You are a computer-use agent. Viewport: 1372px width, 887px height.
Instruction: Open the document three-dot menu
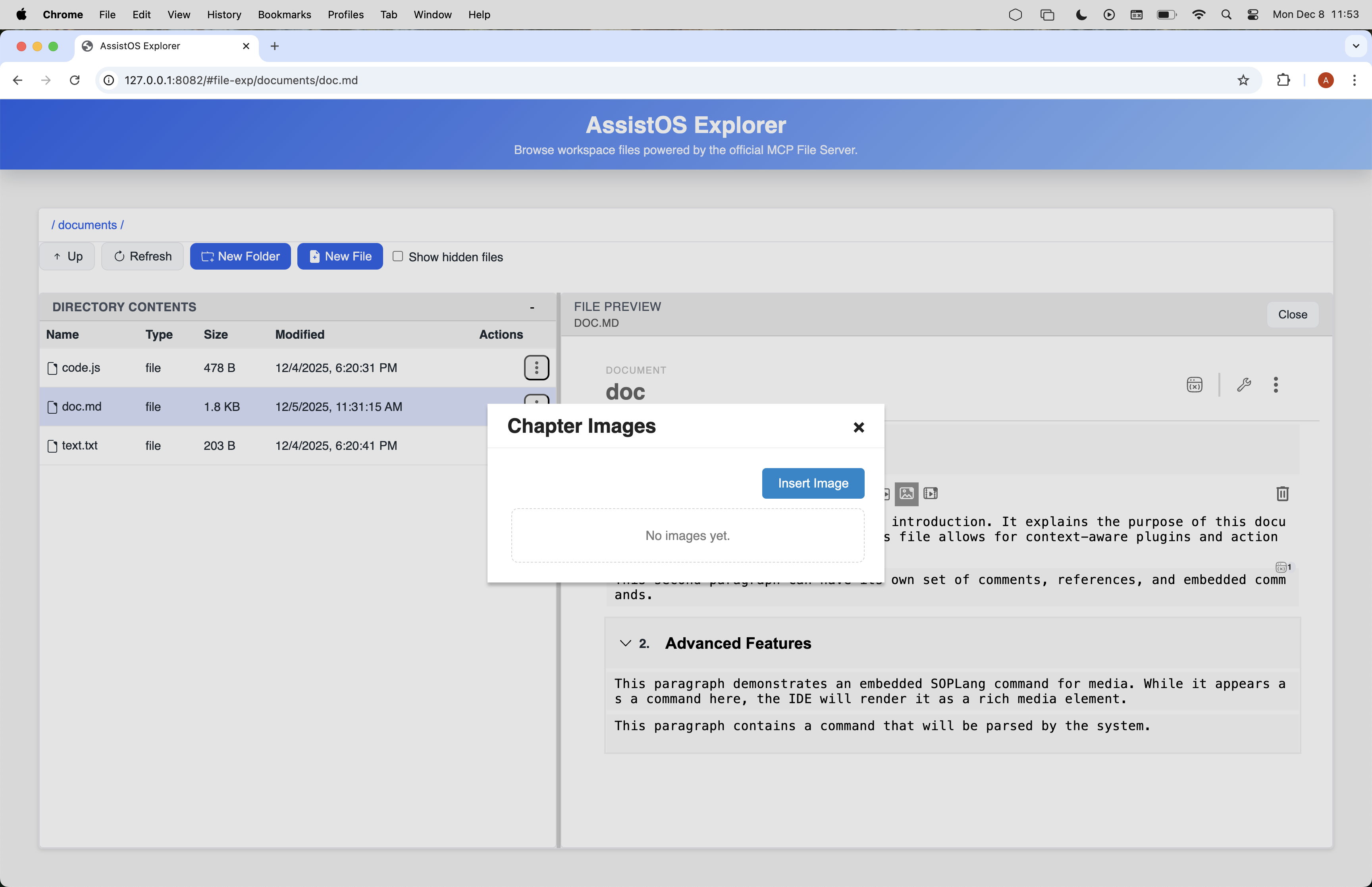pyautogui.click(x=1275, y=385)
